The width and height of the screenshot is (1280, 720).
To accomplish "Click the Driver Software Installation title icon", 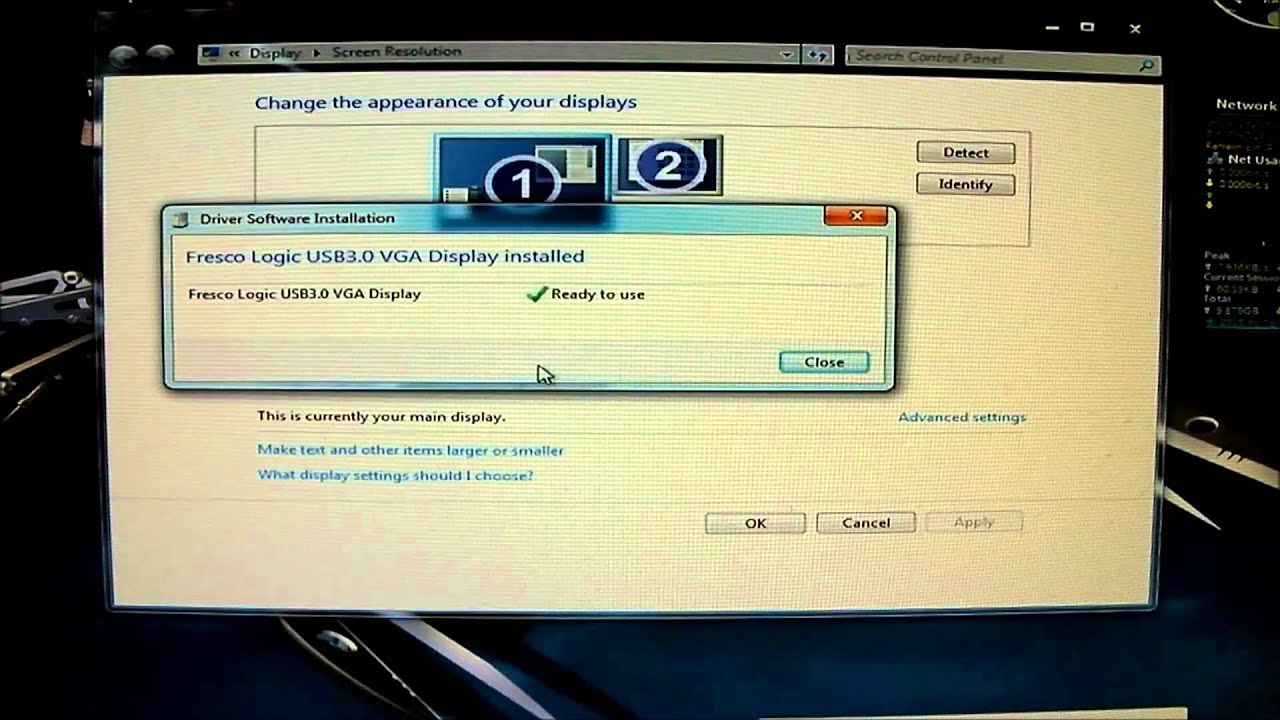I will pyautogui.click(x=181, y=219).
